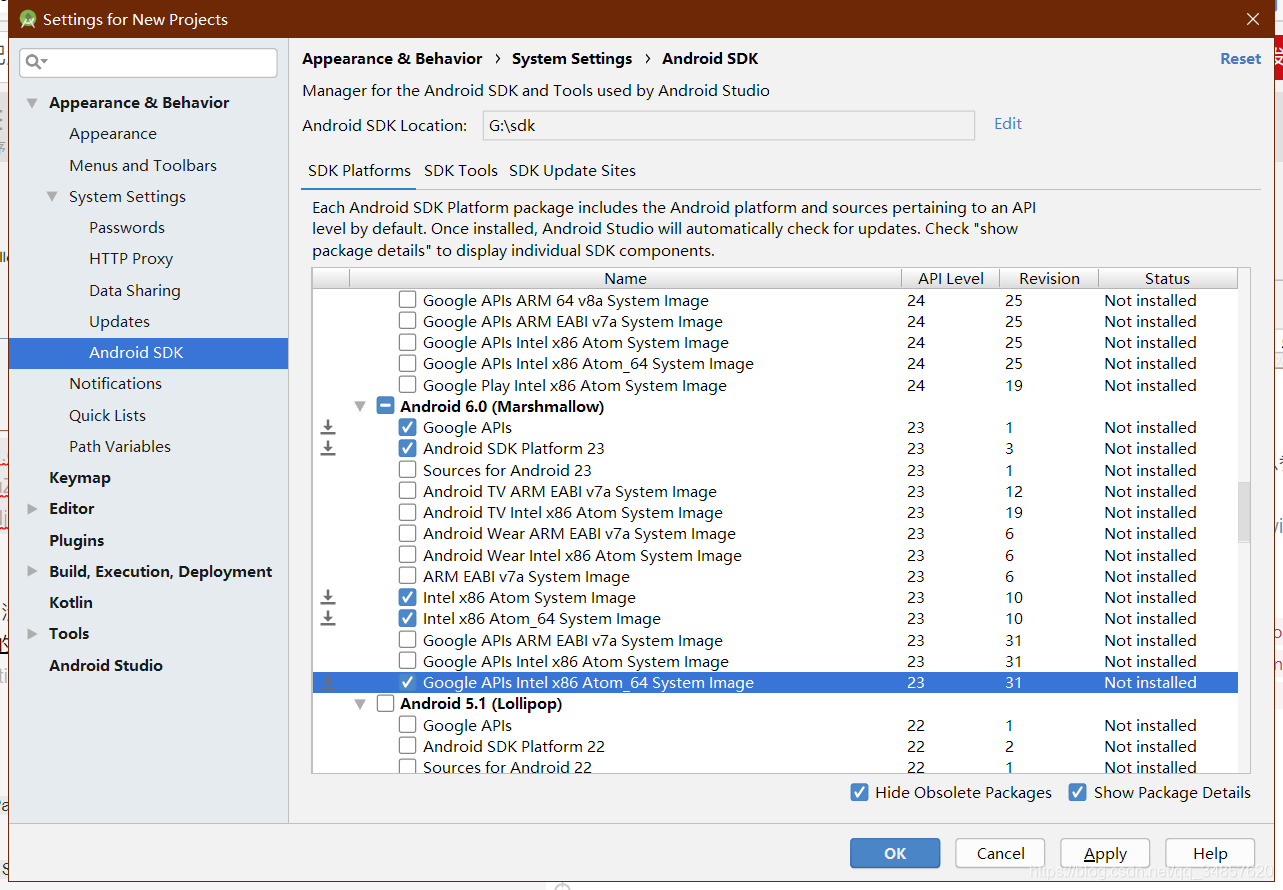Collapse Android 6.0 (Marshmallow) package group

tap(360, 407)
